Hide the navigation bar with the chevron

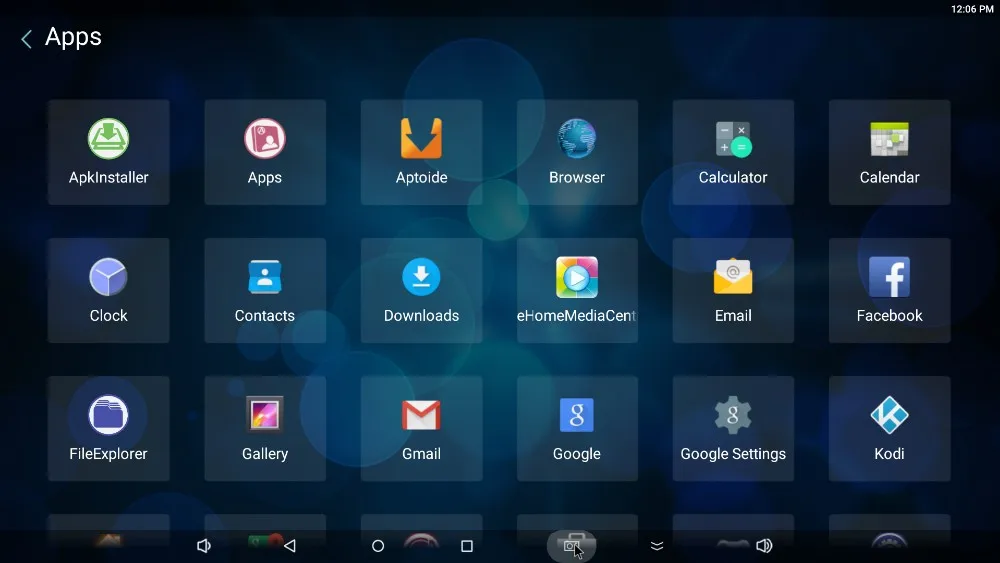coord(657,546)
